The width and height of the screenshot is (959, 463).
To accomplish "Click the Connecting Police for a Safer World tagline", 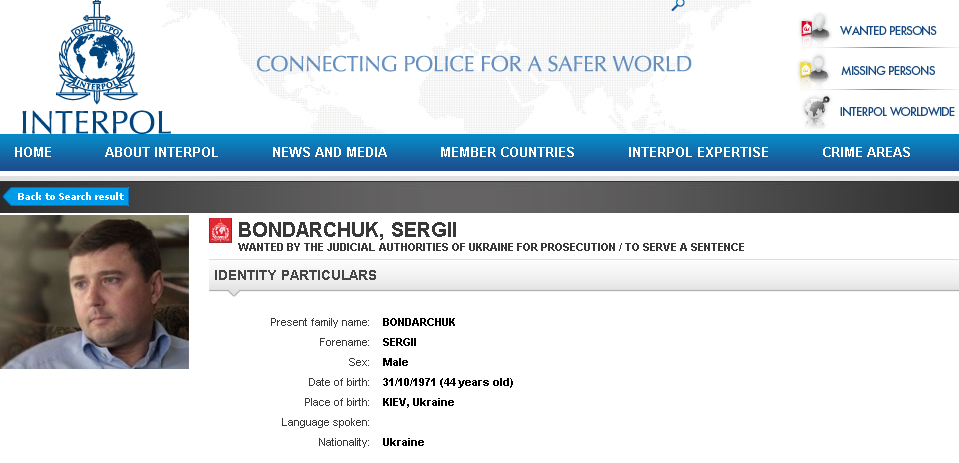I will click(x=474, y=64).
